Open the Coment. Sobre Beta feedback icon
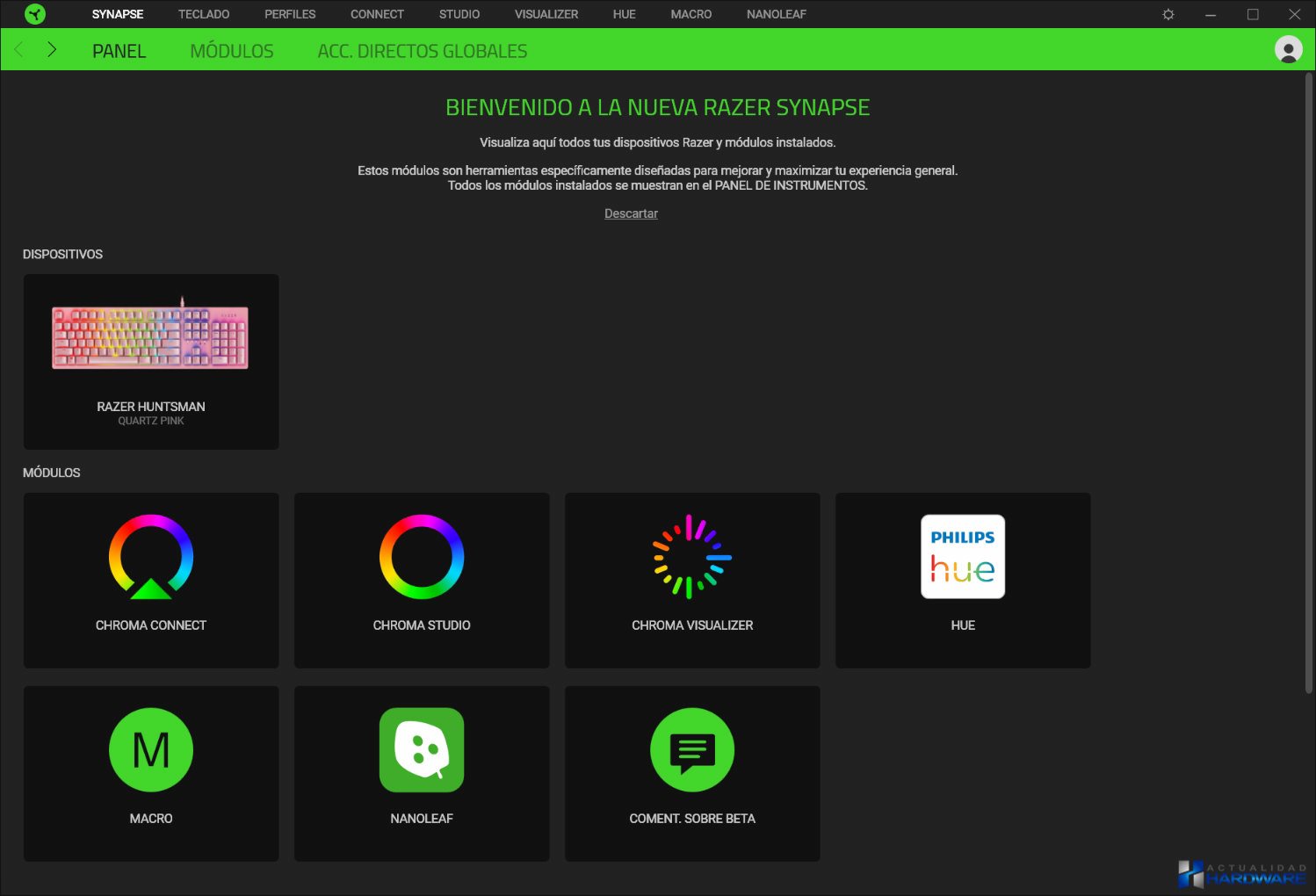This screenshot has width=1316, height=896. click(x=692, y=750)
